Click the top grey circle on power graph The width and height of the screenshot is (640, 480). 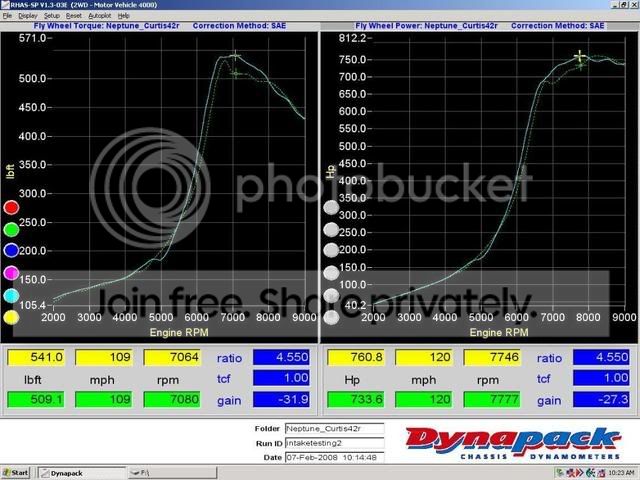pyautogui.click(x=330, y=208)
